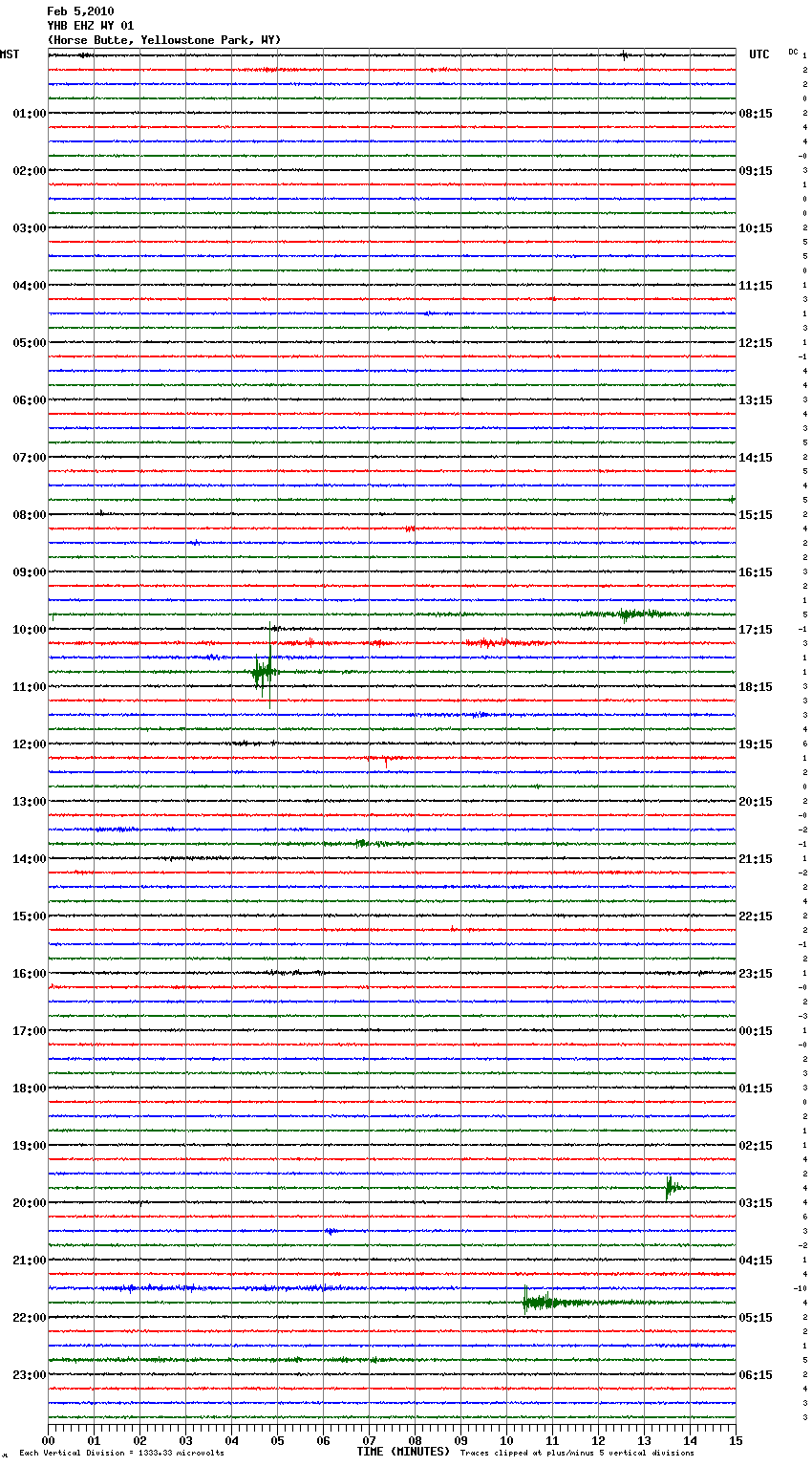Click the bottom axis minute tick '05'

(277, 1440)
